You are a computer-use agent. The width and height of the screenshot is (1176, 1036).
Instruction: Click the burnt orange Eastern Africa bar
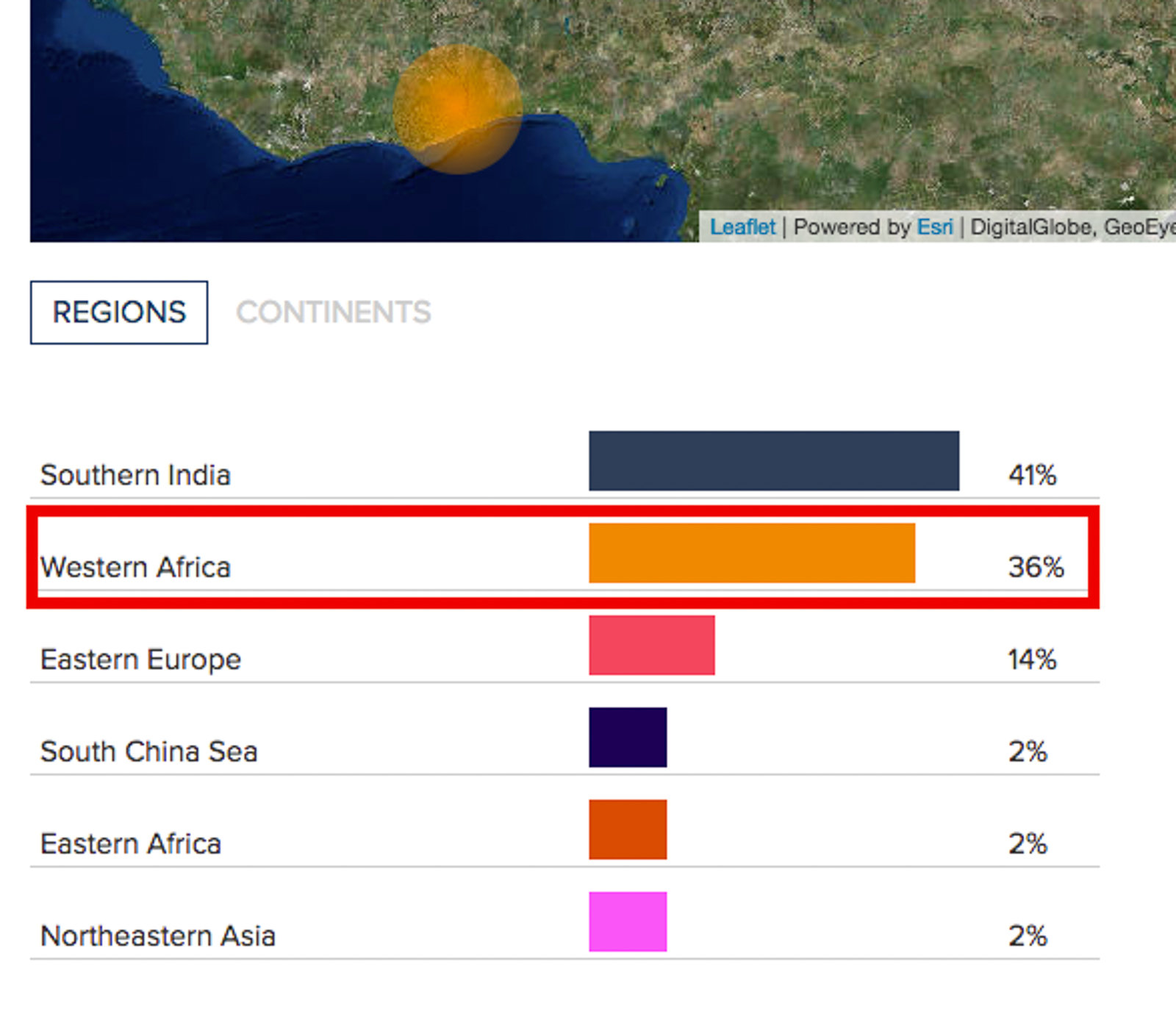click(628, 829)
